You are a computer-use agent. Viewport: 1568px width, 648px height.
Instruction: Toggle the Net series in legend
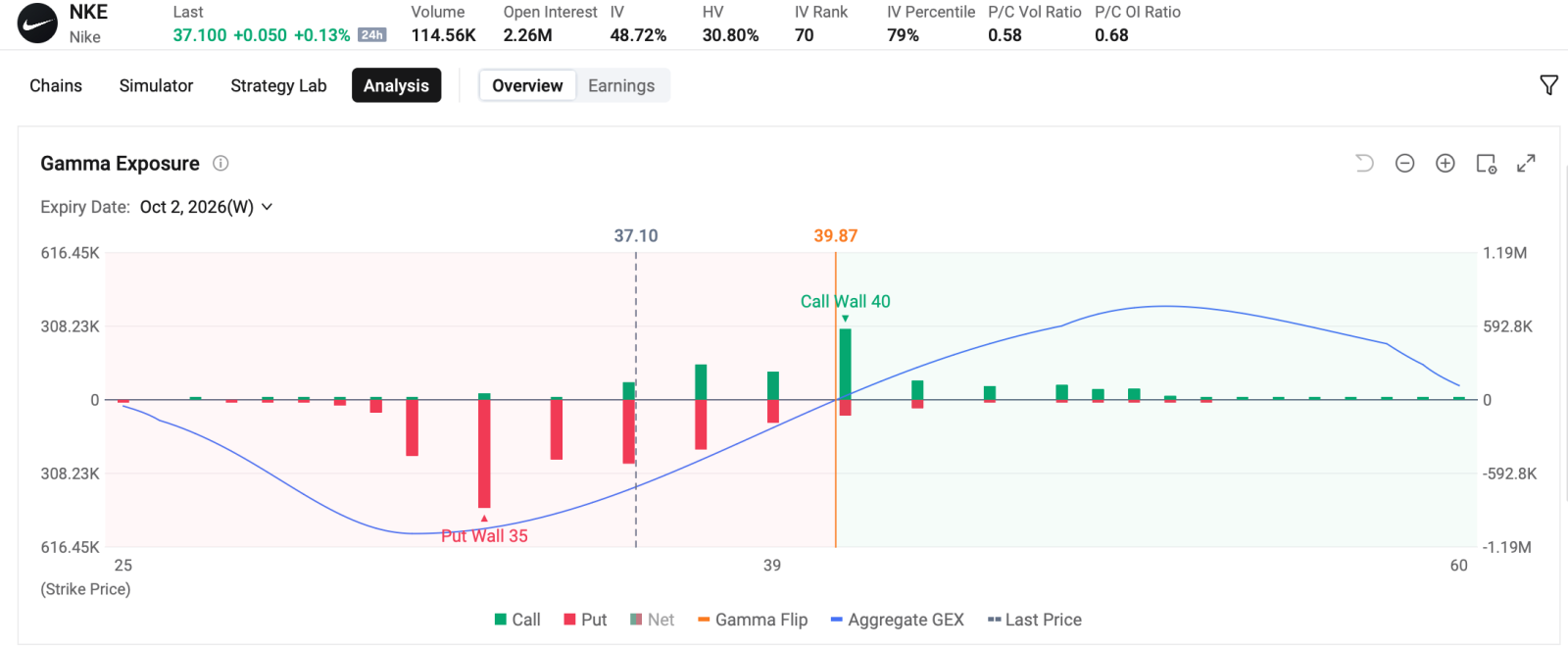coord(652,620)
